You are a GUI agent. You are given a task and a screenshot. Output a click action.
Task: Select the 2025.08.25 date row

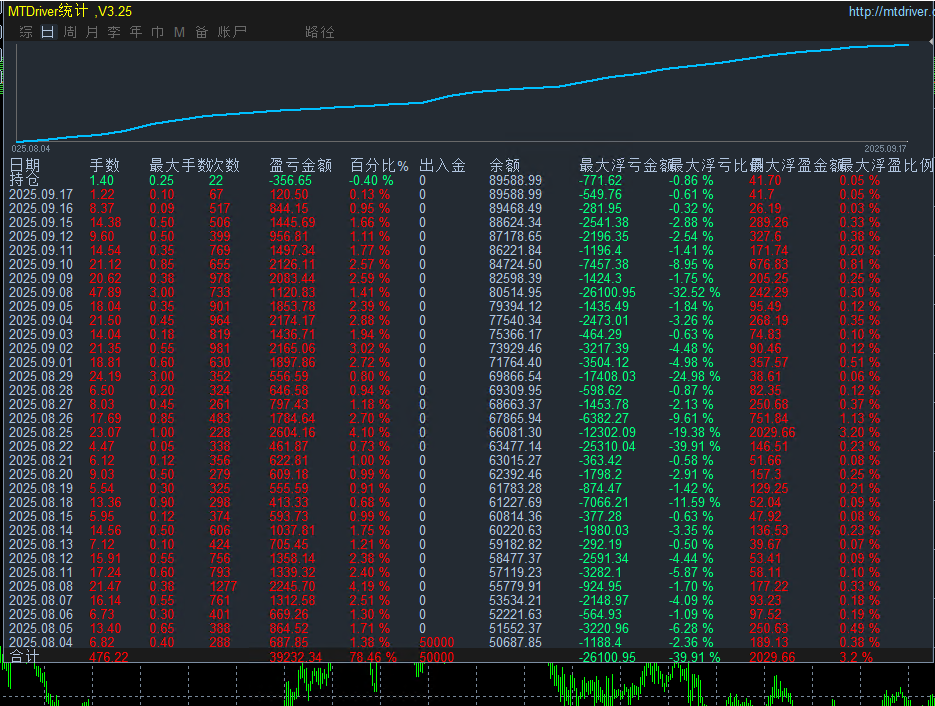(x=41, y=432)
